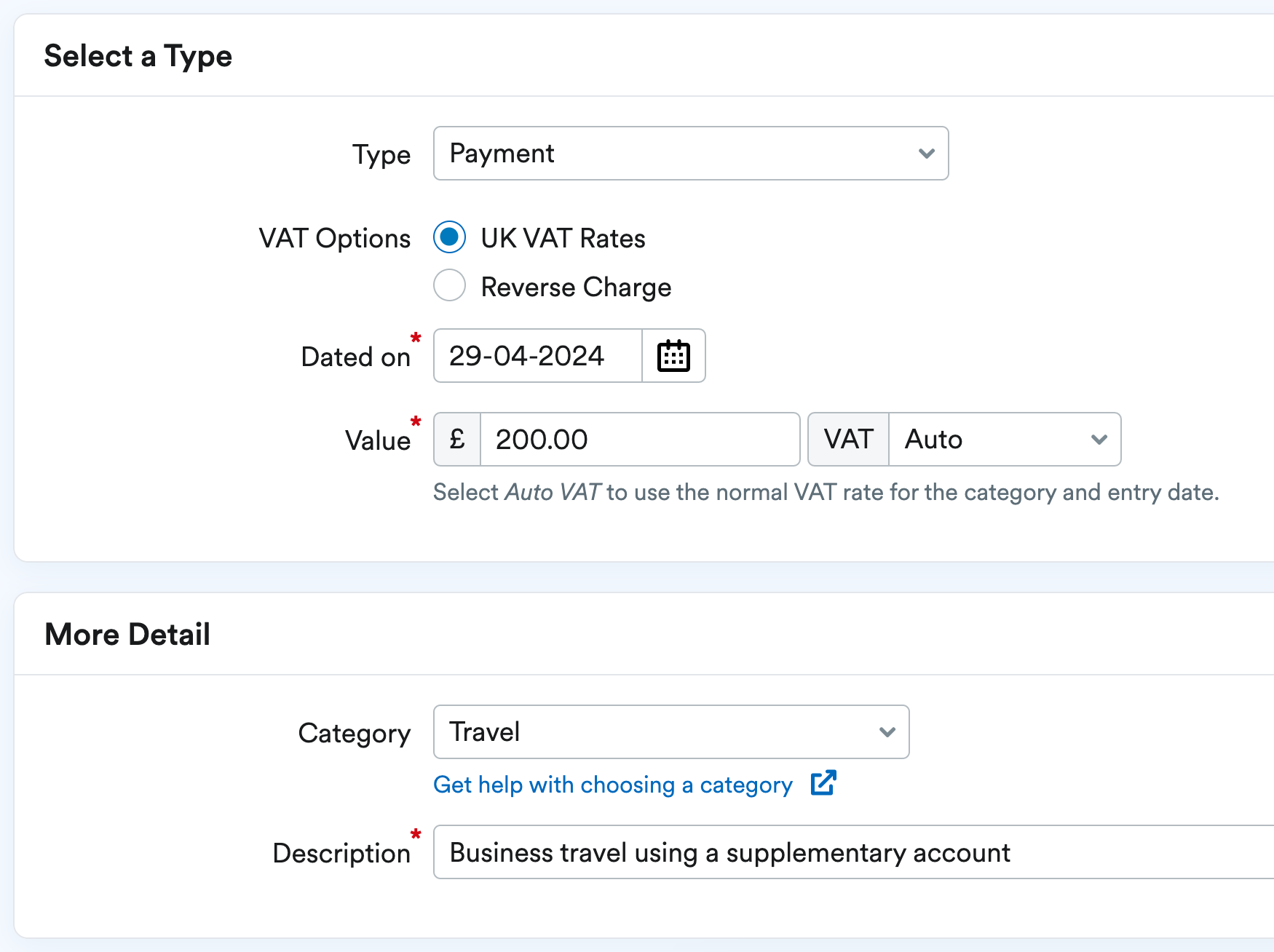1274x952 pixels.
Task: Select the Reverse Charge option
Action: coord(449,285)
